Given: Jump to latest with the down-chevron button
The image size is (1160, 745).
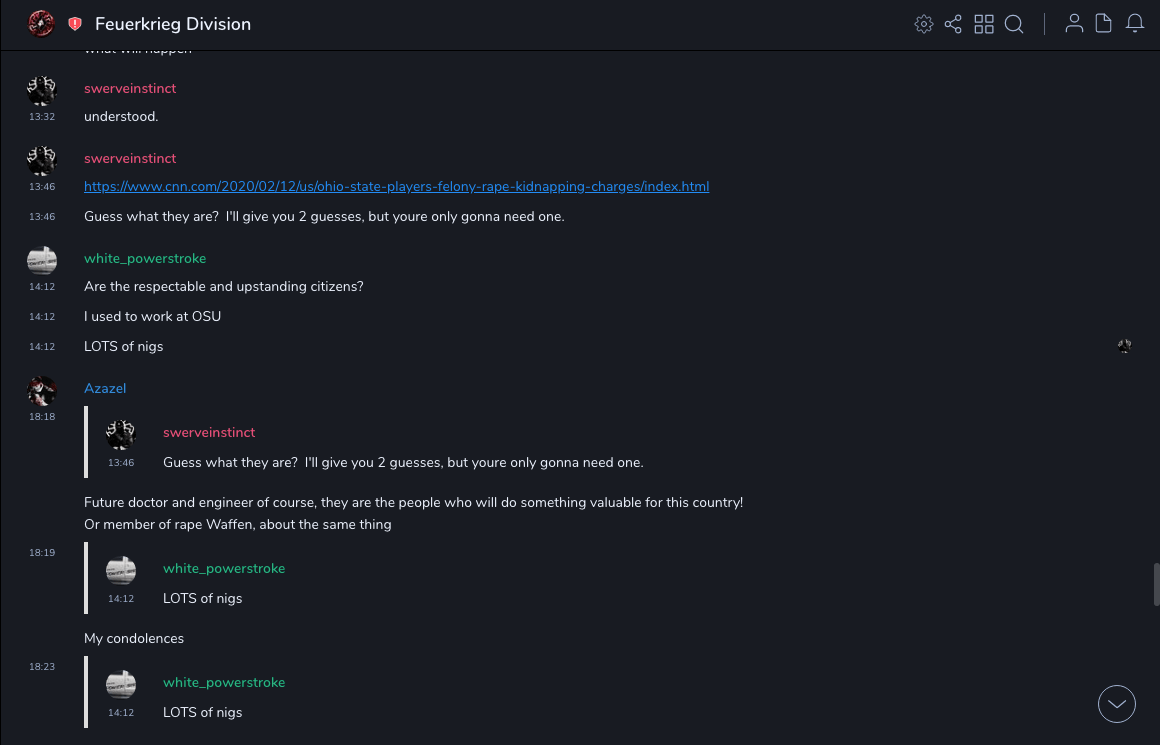Looking at the screenshot, I should point(1117,703).
